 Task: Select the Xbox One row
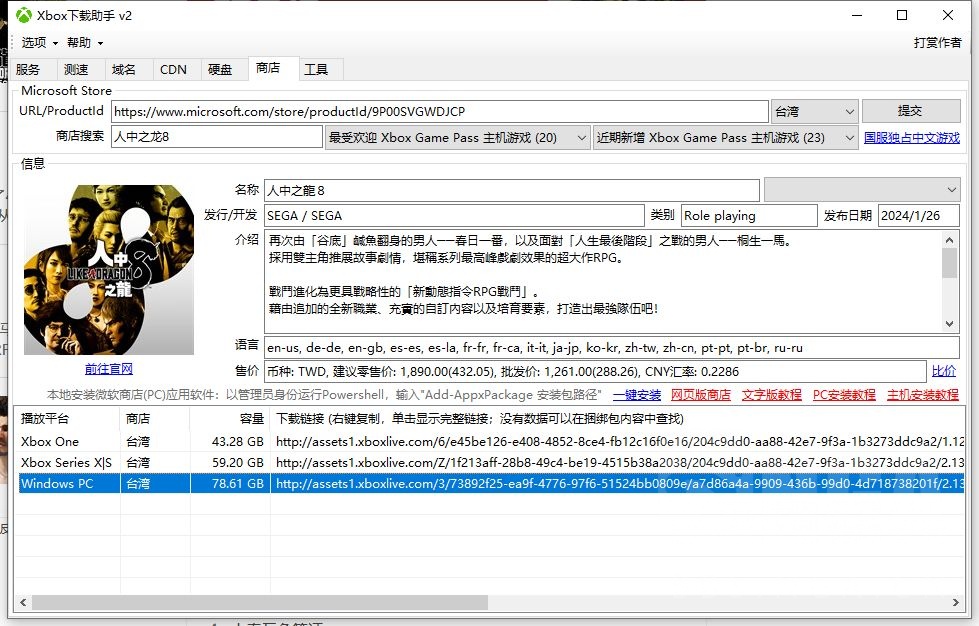492,442
